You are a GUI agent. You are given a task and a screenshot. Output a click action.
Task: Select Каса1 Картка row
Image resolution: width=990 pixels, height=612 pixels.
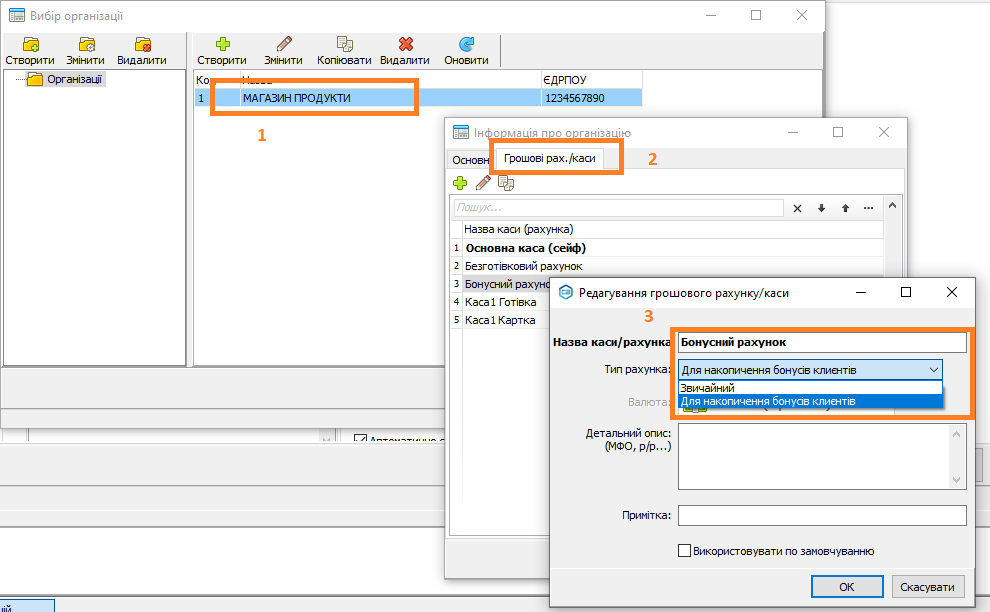tap(506, 320)
